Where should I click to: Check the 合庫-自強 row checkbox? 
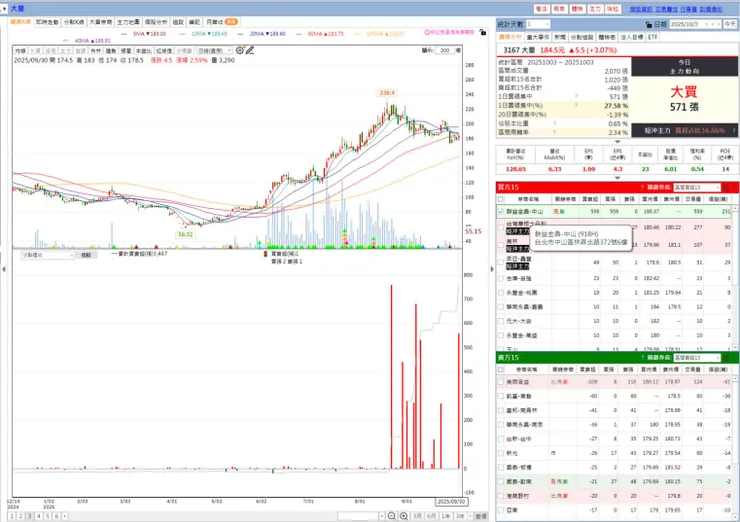(x=501, y=278)
